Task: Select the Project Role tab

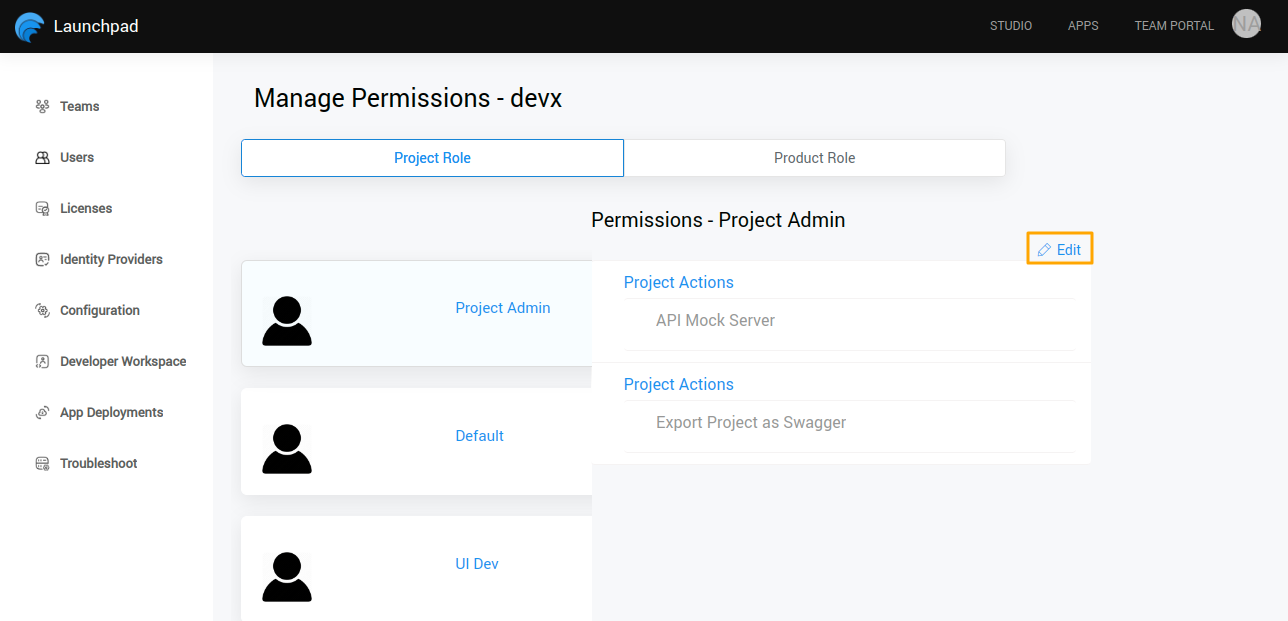Action: coord(432,158)
